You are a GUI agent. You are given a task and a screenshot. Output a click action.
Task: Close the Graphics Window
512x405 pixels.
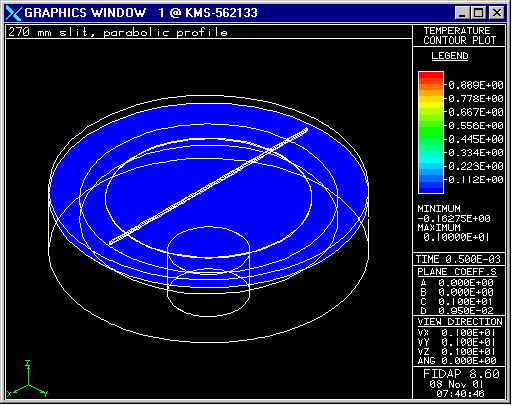click(x=497, y=13)
